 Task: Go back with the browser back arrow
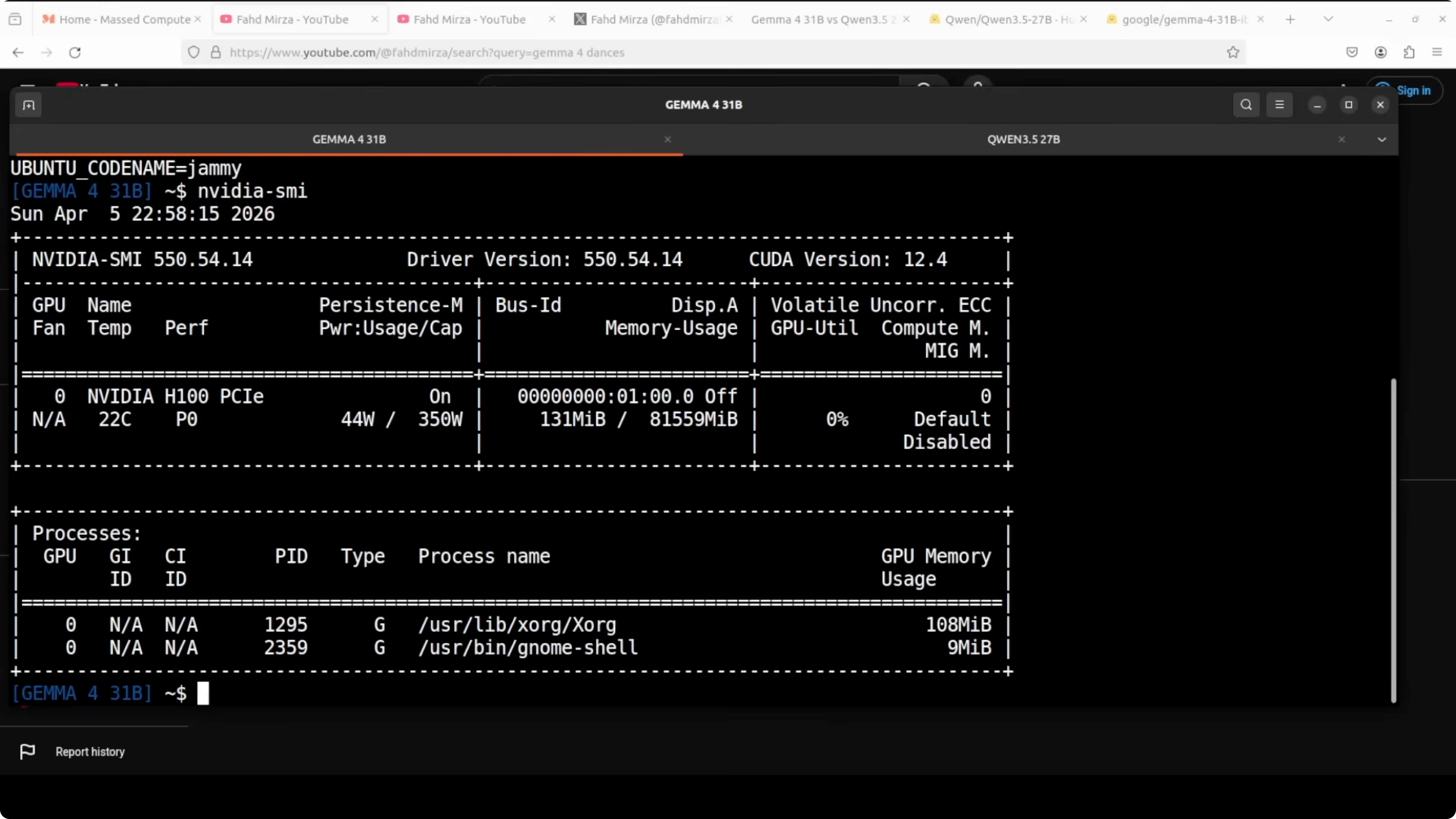pos(18,53)
